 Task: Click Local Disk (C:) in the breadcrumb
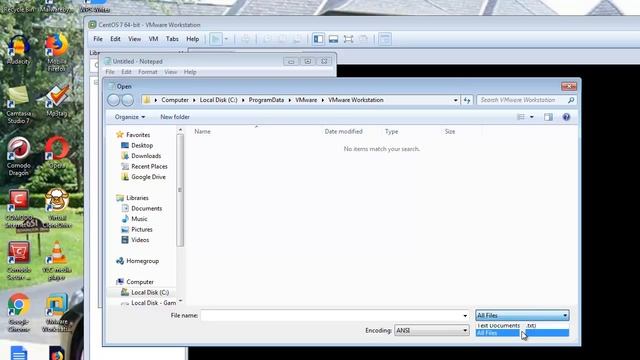tap(218, 100)
